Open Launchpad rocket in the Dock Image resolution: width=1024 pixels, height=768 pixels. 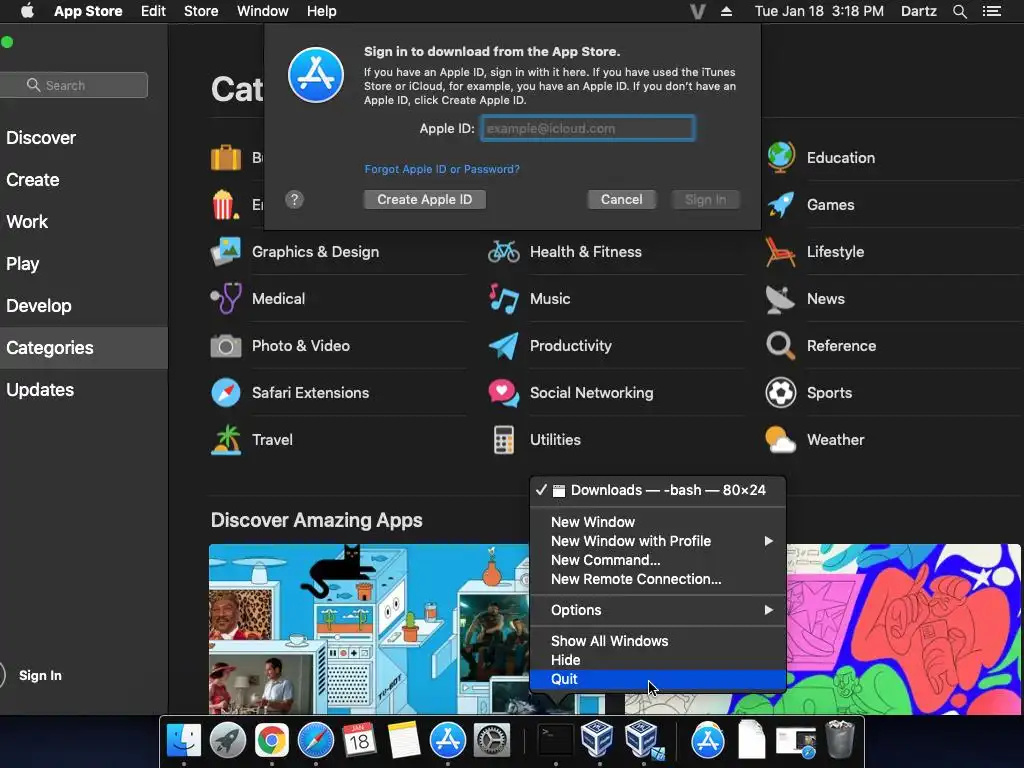click(228, 740)
